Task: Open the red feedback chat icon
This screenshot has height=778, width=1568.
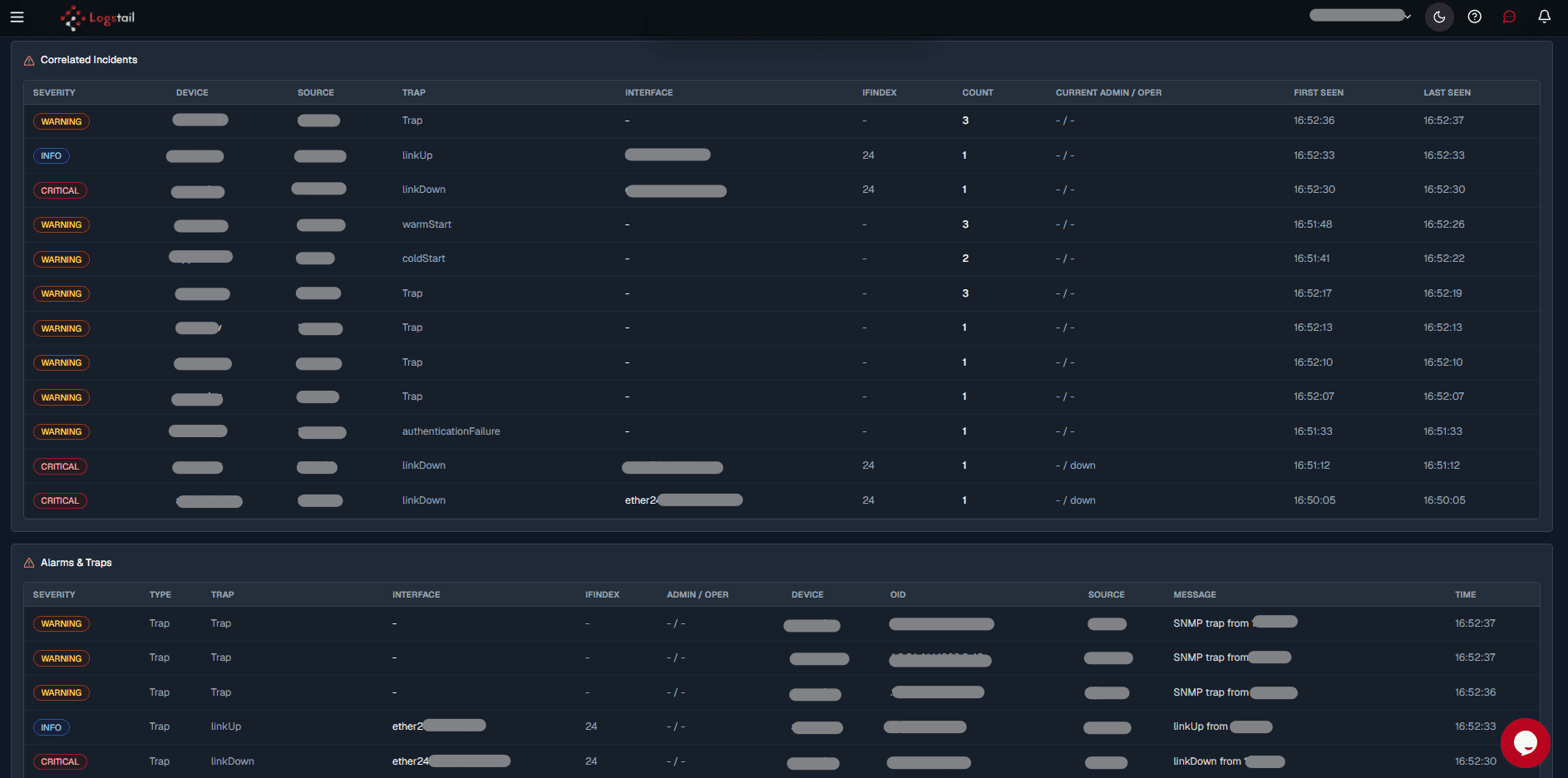Action: (1509, 17)
